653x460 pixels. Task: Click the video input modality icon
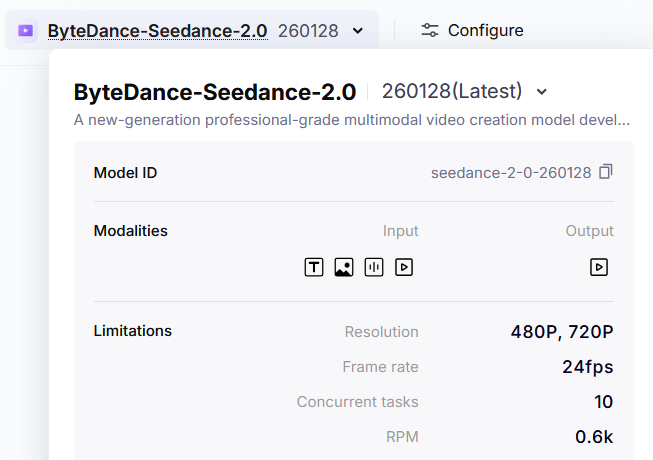coord(404,267)
